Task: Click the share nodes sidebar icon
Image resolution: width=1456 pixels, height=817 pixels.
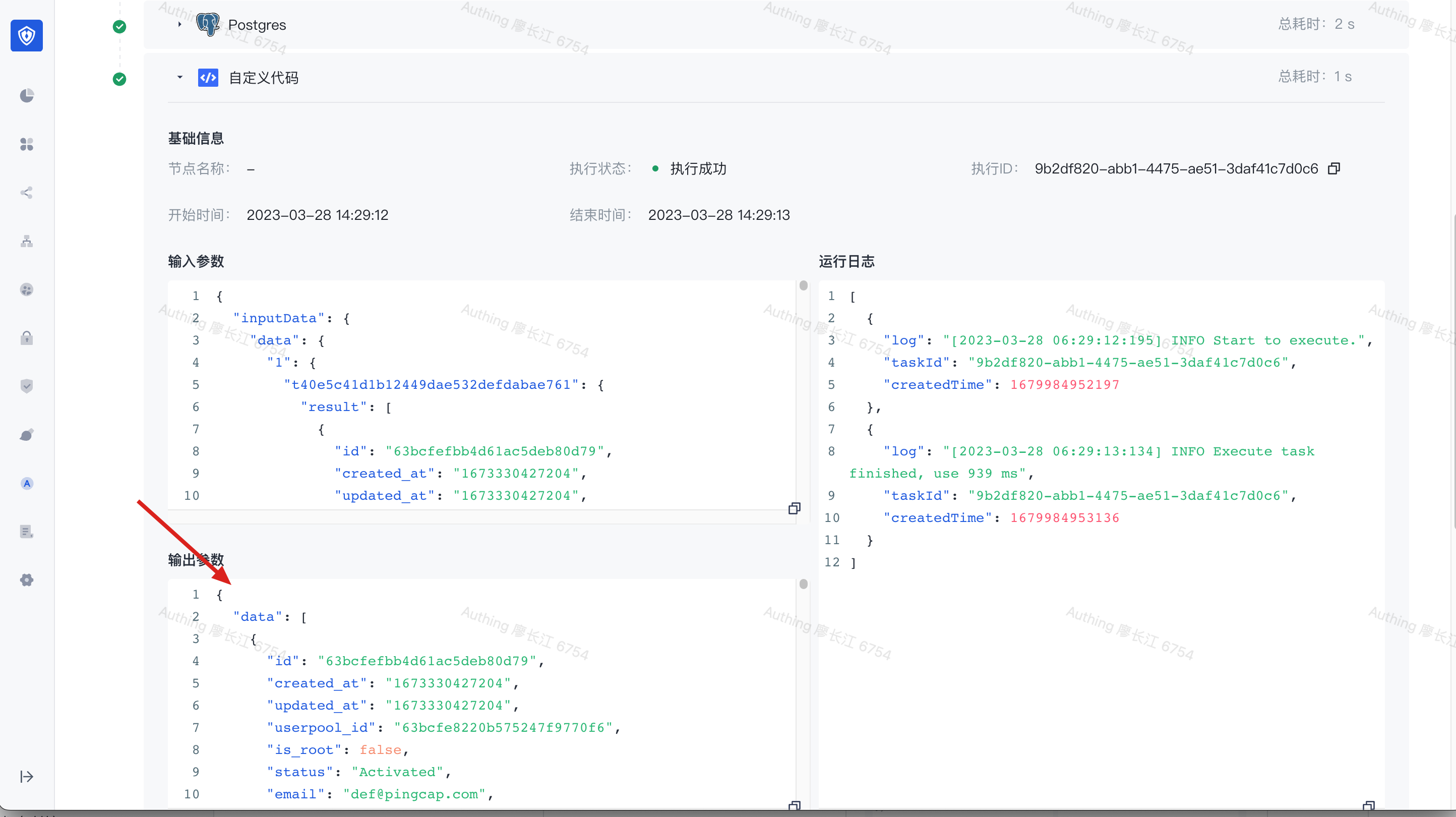Action: 27,193
